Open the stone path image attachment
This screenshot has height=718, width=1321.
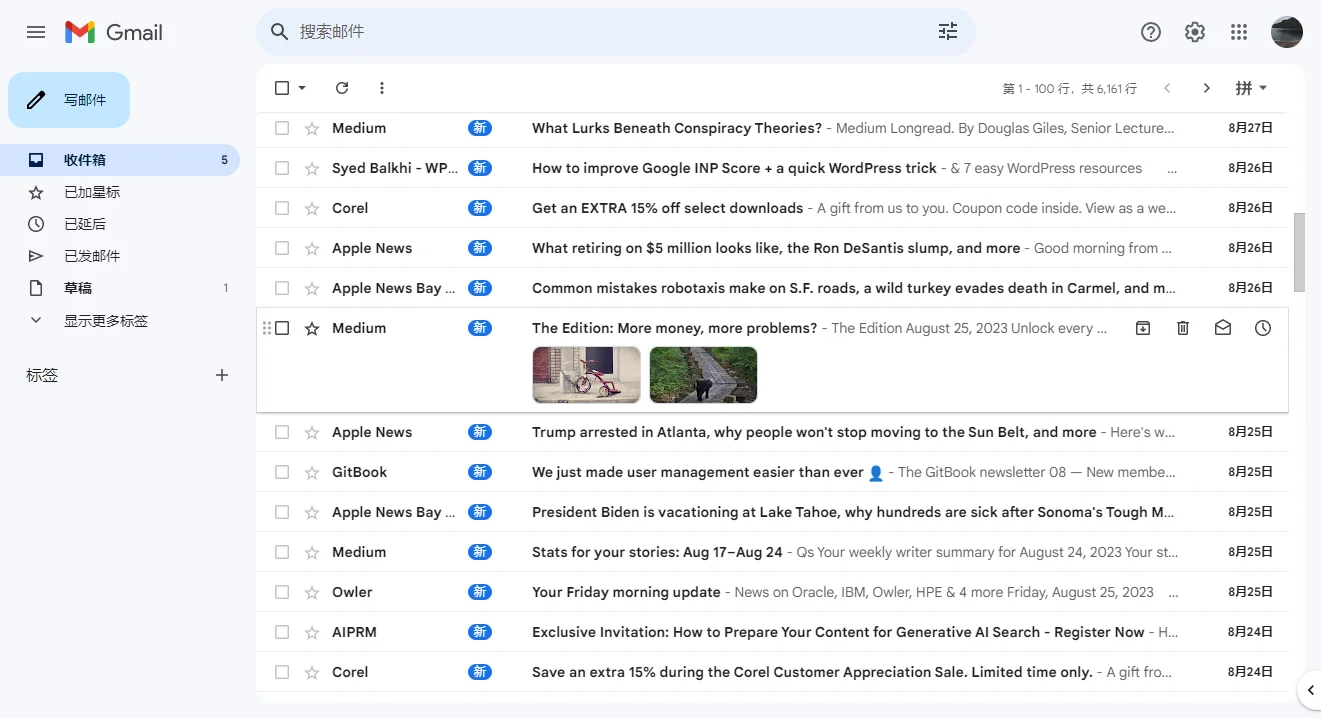(703, 375)
